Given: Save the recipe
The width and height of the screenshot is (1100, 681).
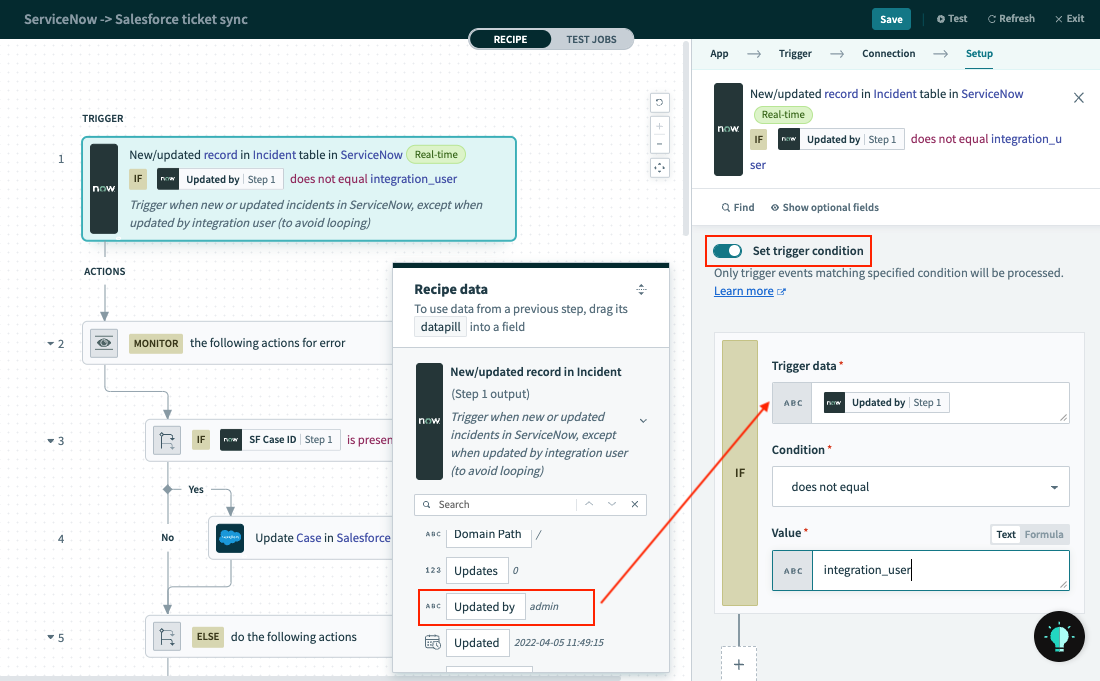Looking at the screenshot, I should (x=891, y=18).
